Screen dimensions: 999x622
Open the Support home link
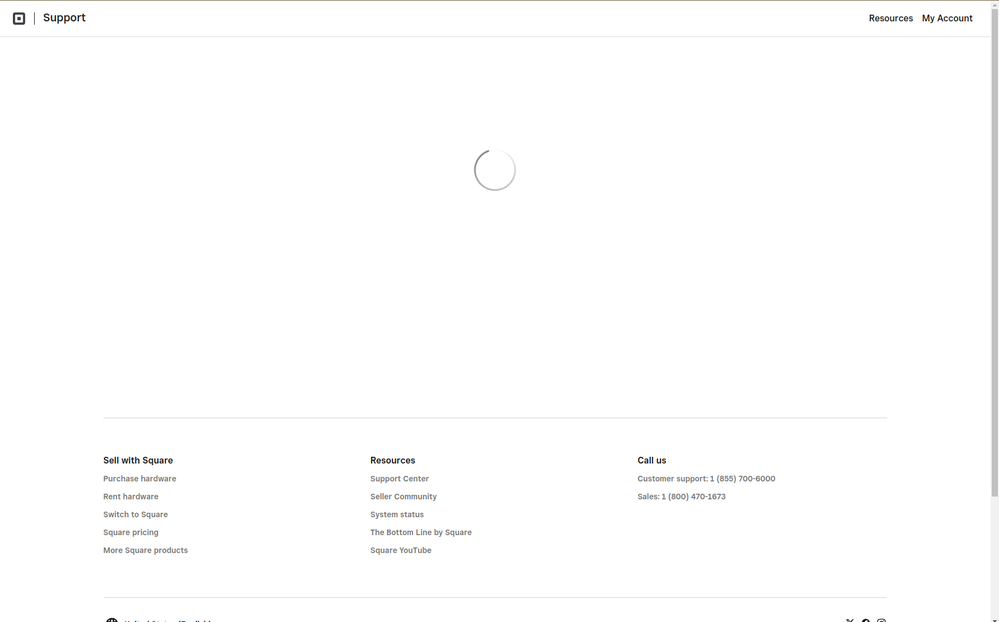pos(64,18)
